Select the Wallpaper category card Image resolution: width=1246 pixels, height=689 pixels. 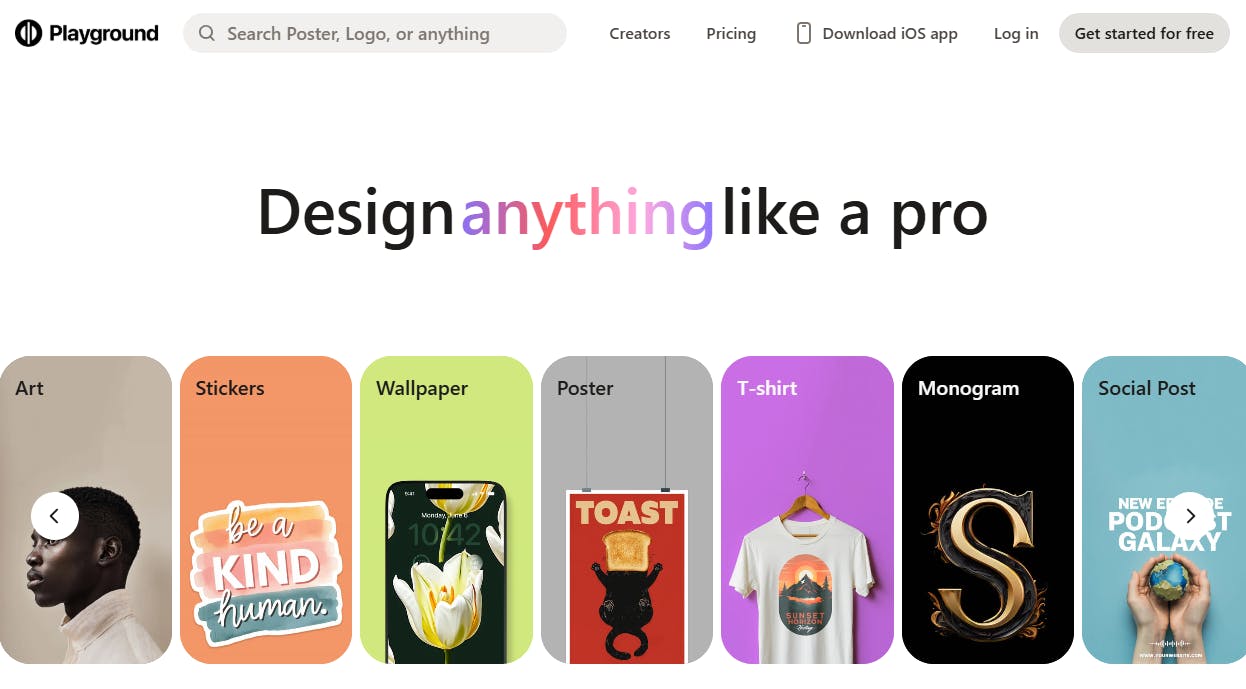[x=446, y=510]
